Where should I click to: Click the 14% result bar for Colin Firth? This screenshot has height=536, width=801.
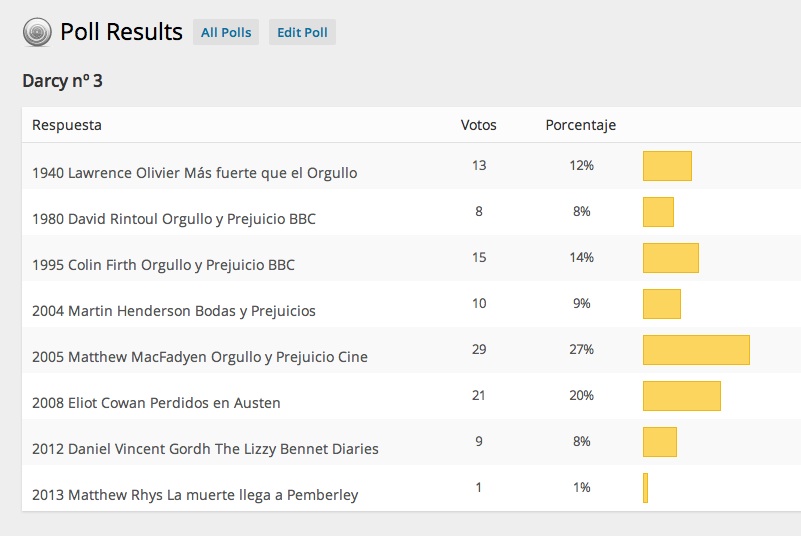pyautogui.click(x=670, y=258)
